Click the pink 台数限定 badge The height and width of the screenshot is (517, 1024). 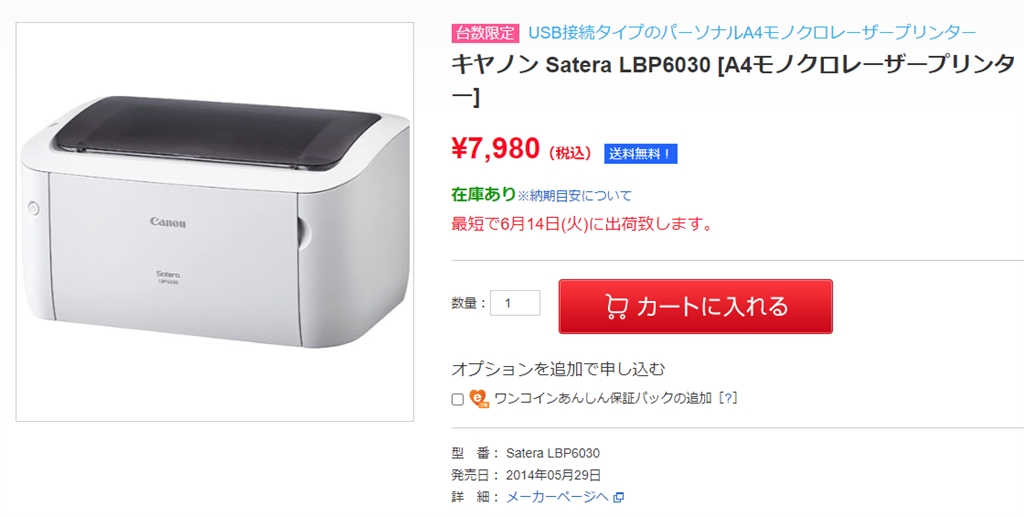(x=485, y=32)
